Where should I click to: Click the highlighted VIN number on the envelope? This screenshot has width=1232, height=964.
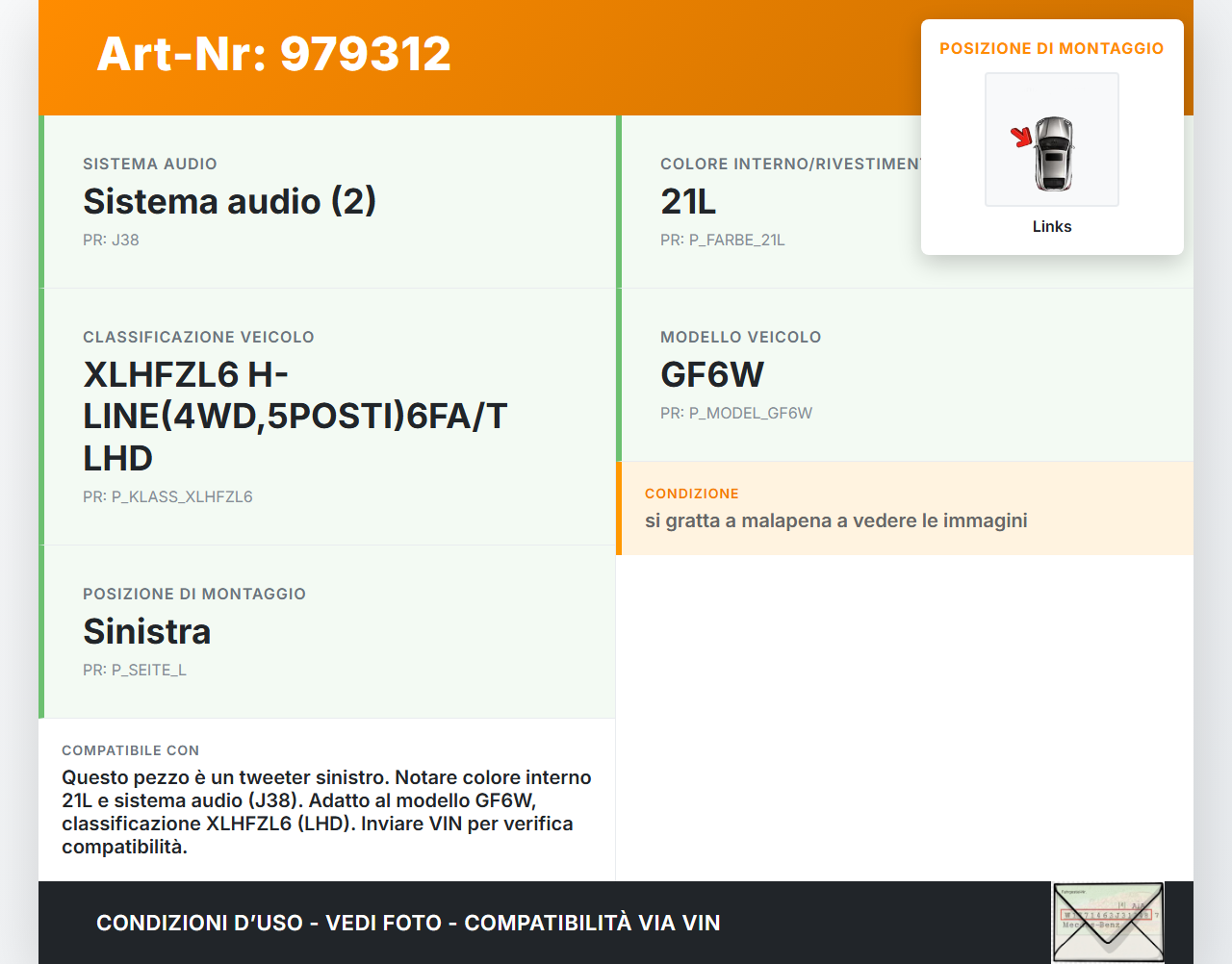pos(1109,916)
